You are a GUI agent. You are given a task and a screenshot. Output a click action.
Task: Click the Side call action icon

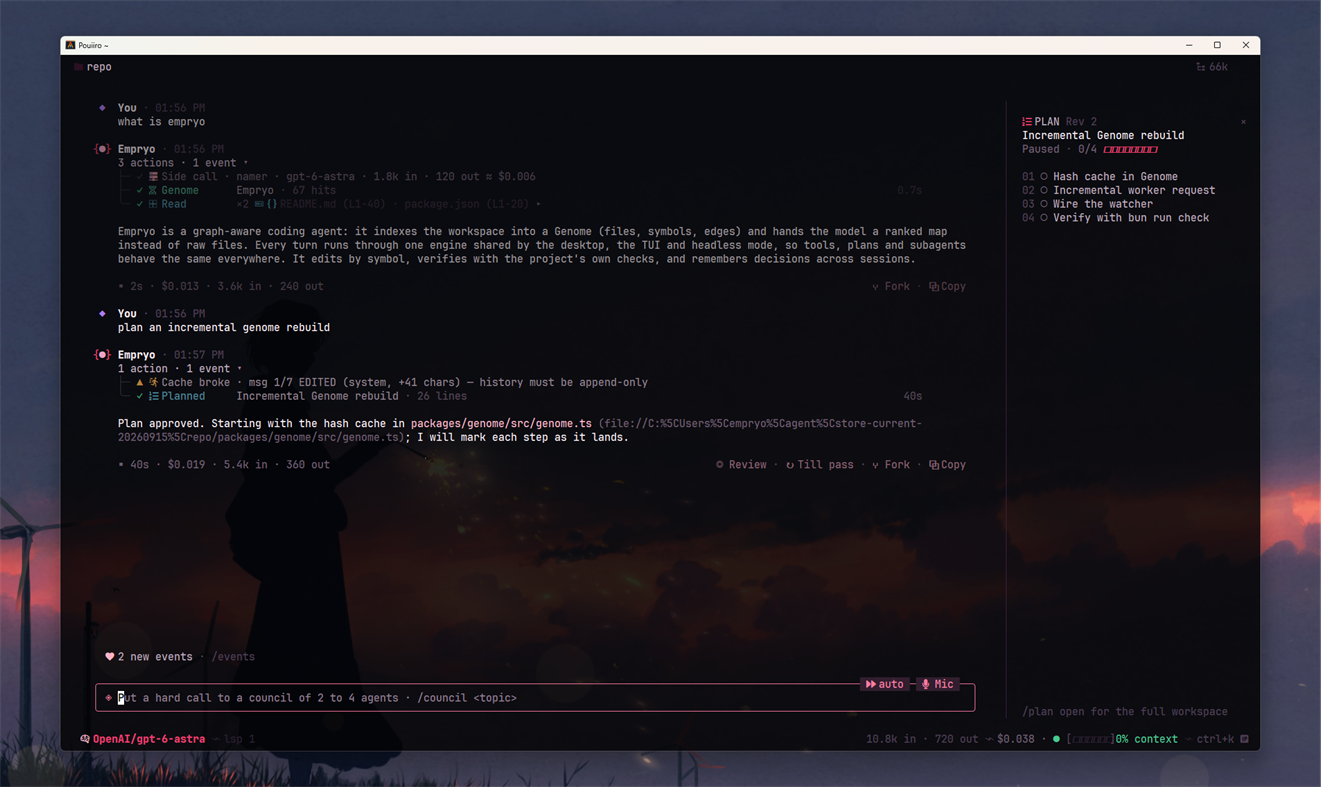tap(153, 177)
